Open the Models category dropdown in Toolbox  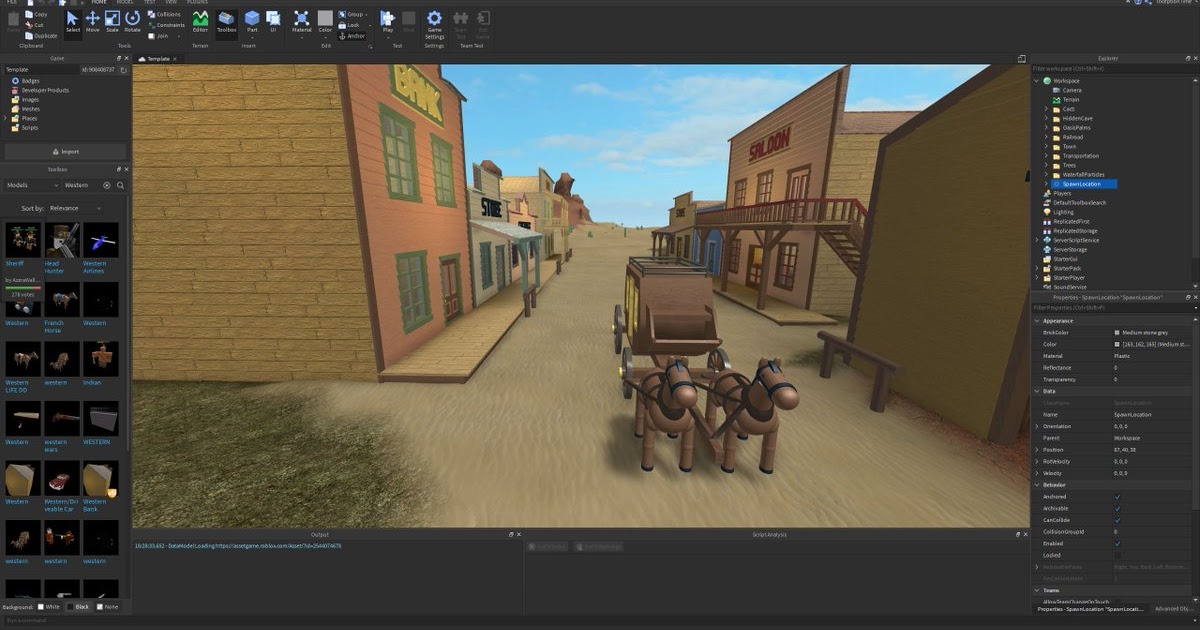(x=31, y=185)
